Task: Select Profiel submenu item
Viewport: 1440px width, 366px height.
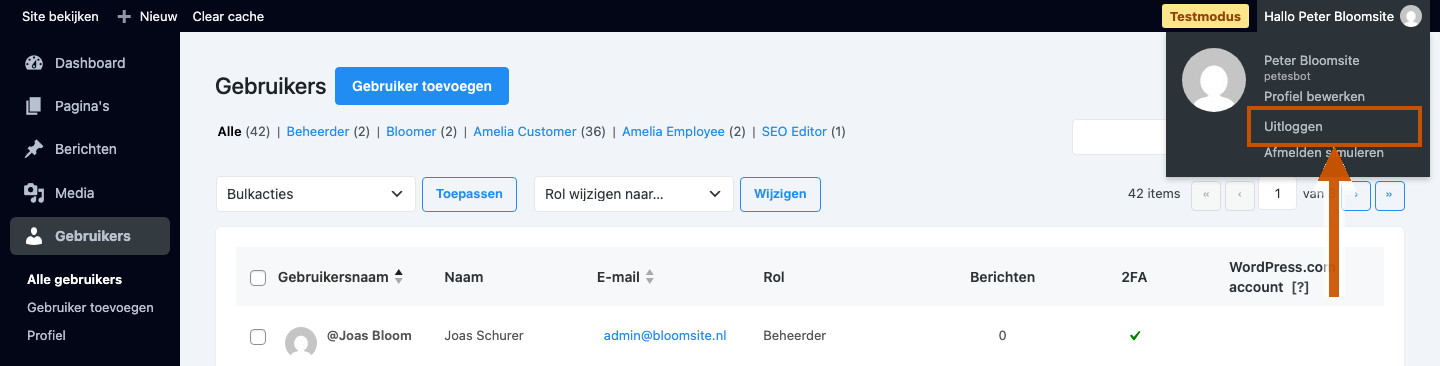Action: (x=46, y=335)
